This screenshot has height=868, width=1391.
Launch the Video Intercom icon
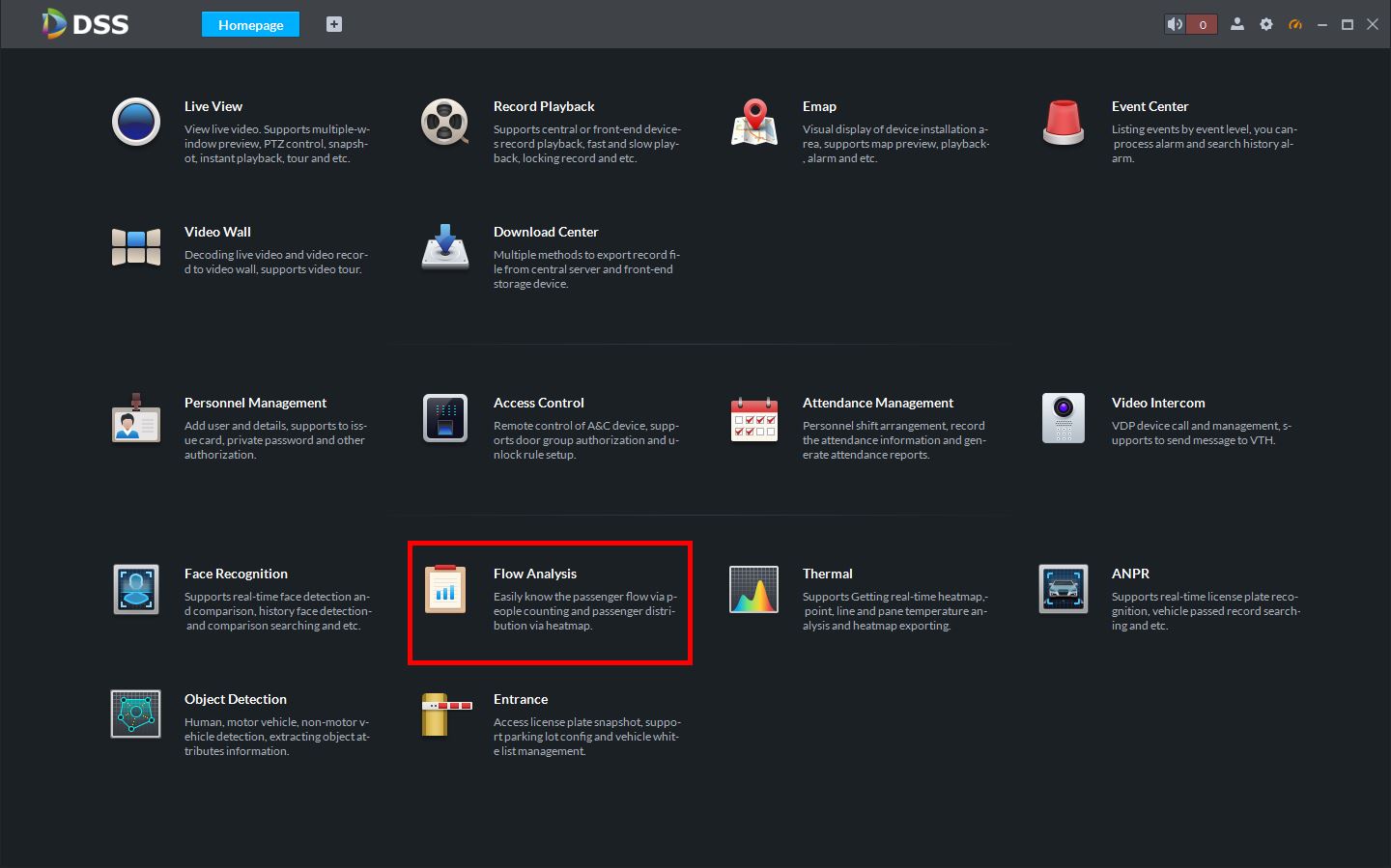1064,418
